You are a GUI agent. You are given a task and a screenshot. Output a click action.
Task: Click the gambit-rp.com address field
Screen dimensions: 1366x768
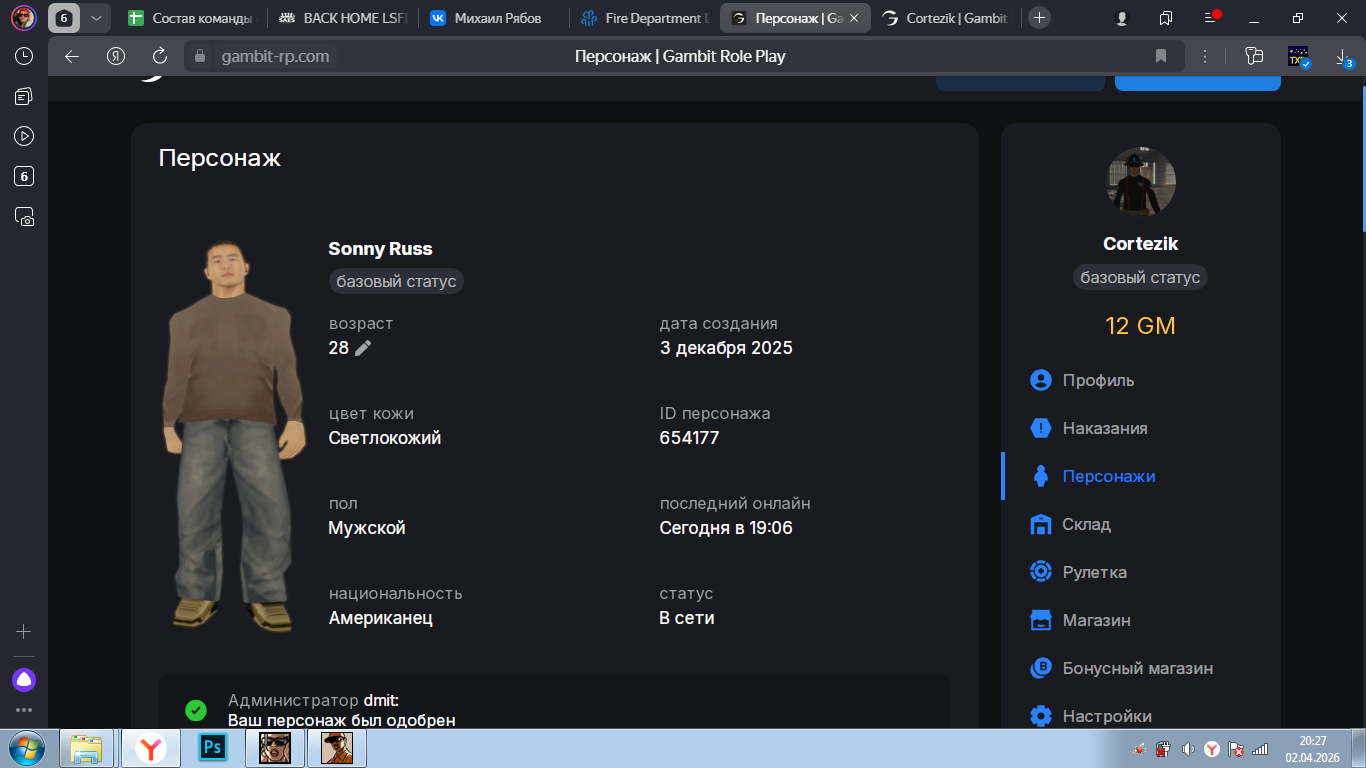pyautogui.click(x=275, y=56)
